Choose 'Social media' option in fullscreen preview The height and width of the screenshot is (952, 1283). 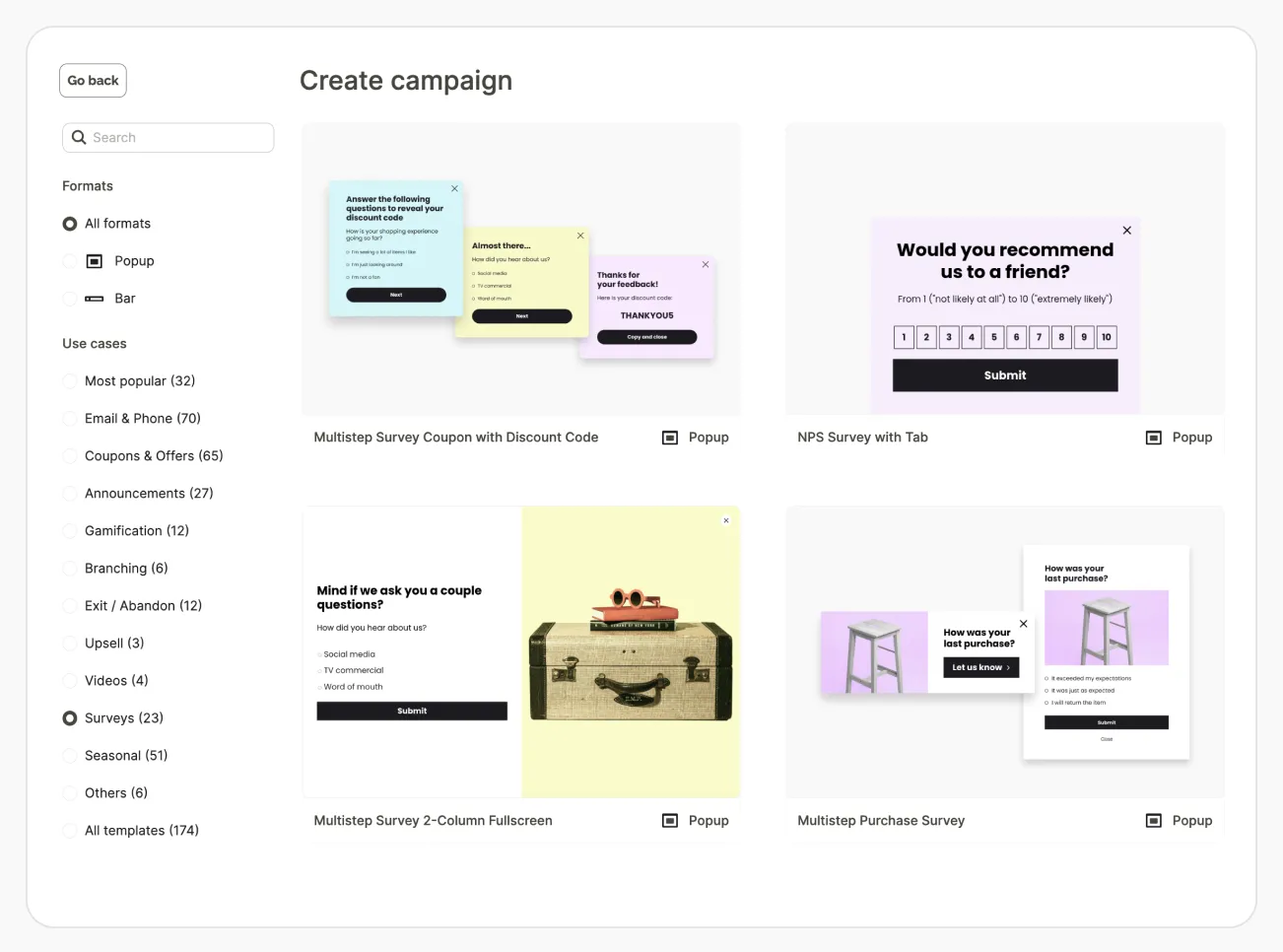click(x=347, y=654)
